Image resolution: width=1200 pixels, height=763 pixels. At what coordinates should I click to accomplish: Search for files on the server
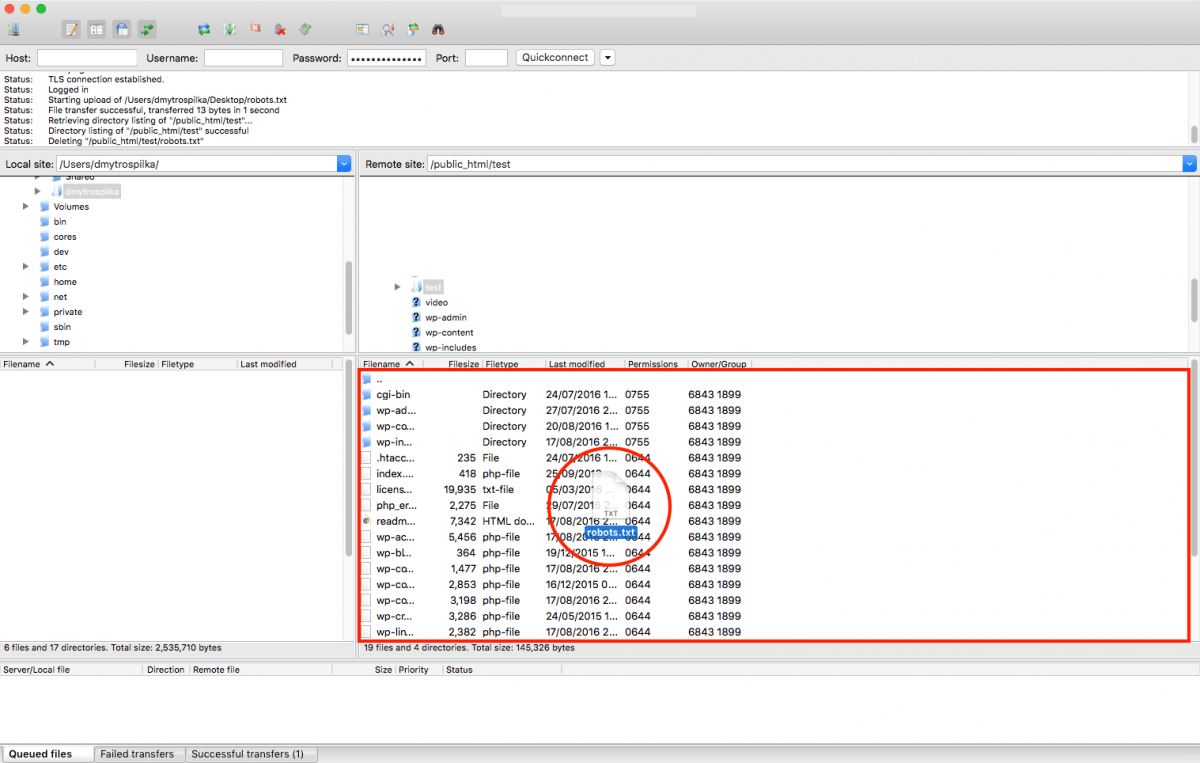(x=437, y=29)
